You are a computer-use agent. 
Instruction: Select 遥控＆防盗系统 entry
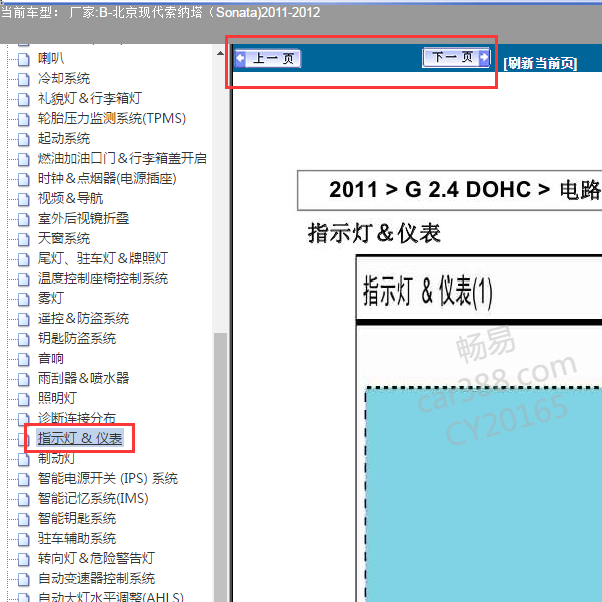[83, 318]
